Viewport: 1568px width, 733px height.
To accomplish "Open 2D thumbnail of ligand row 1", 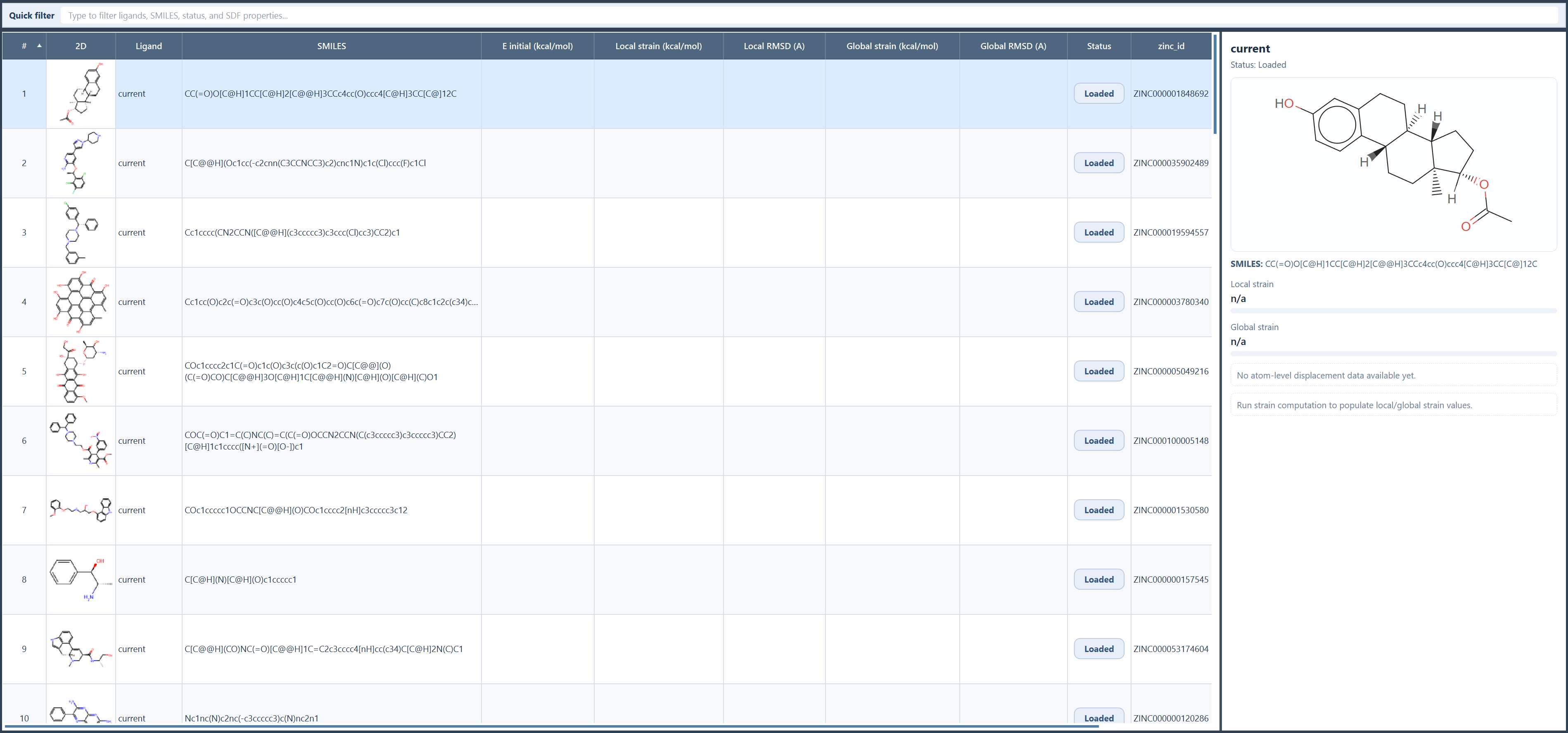I will 81,94.
